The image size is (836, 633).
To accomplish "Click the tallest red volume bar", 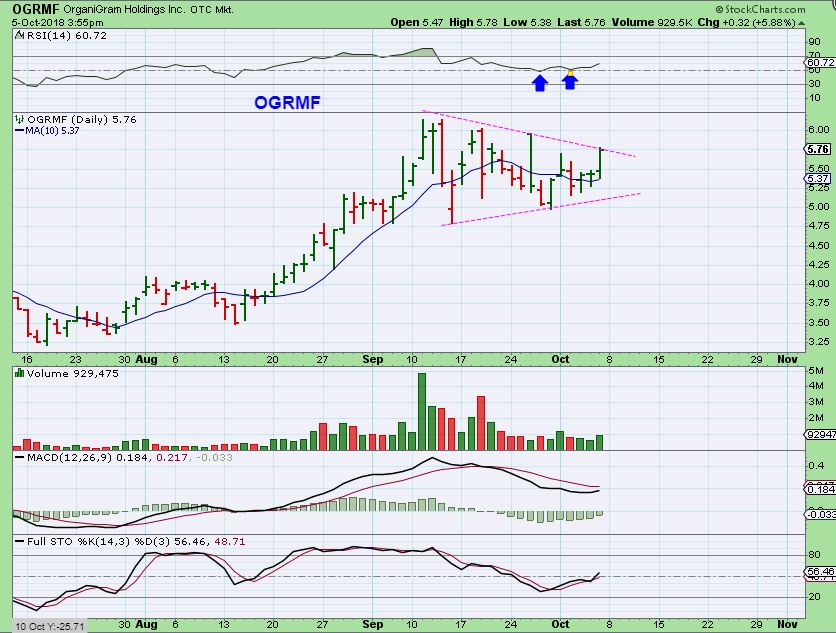I will 481,423.
